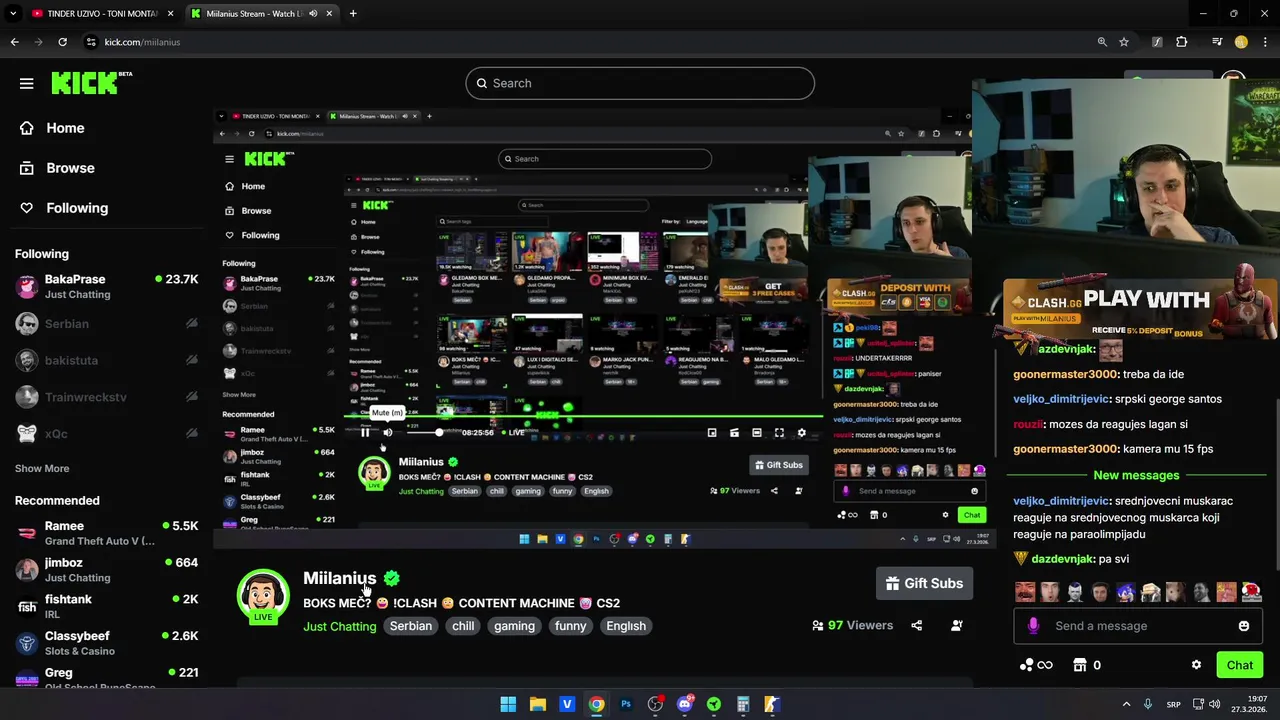Open chat settings gear icon
This screenshot has width=1280, height=720.
click(1196, 665)
